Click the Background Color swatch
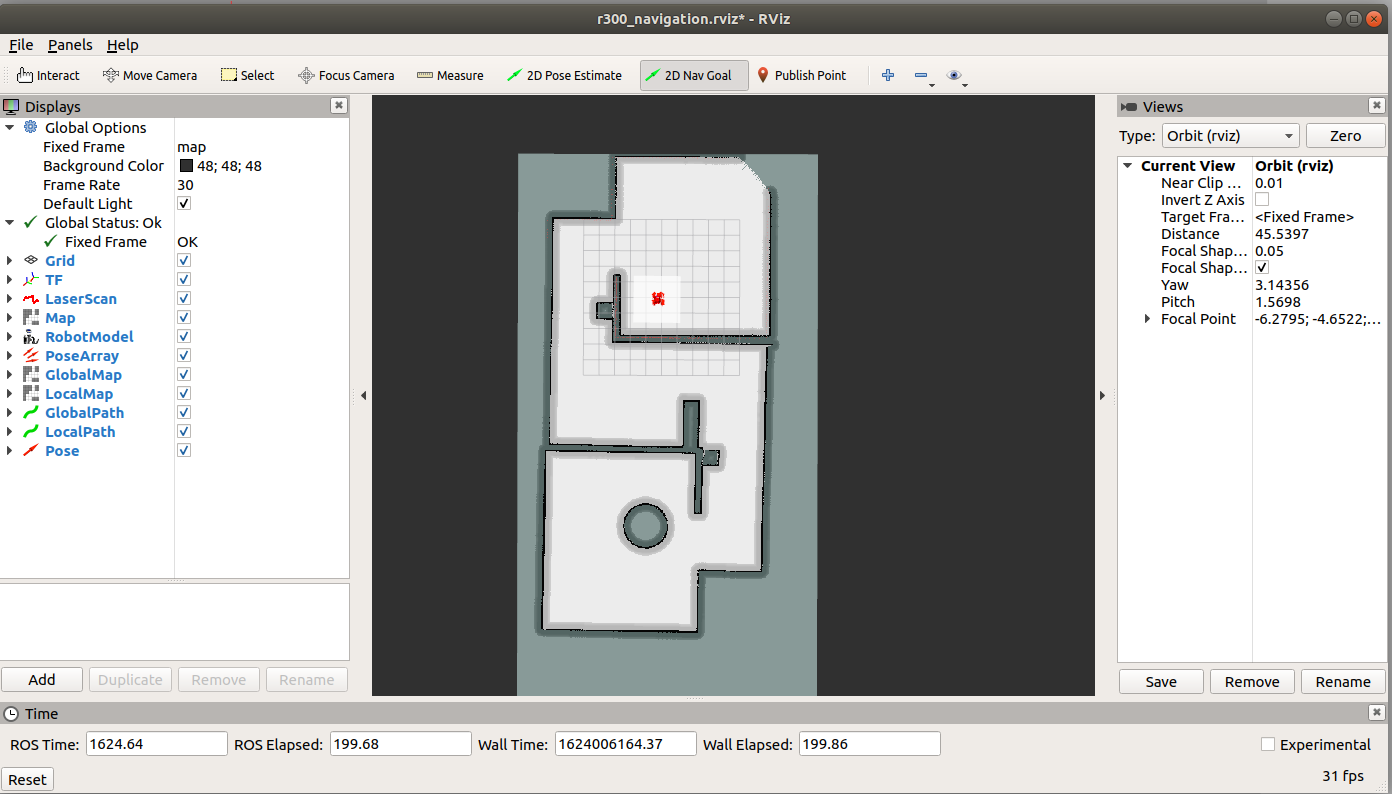Viewport: 1392px width, 794px height. (187, 166)
